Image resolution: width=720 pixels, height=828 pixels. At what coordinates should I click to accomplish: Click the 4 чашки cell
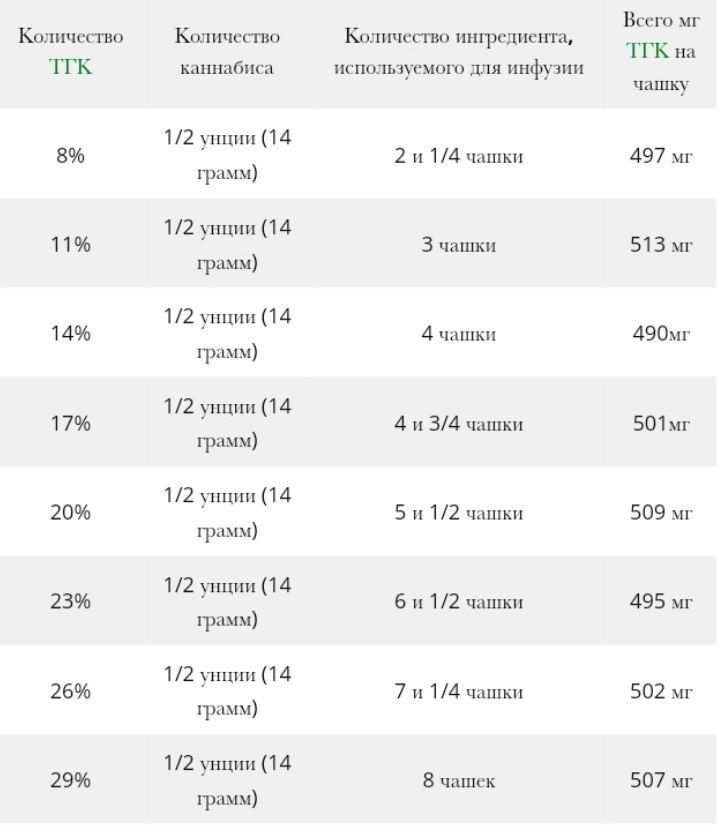coord(459,334)
